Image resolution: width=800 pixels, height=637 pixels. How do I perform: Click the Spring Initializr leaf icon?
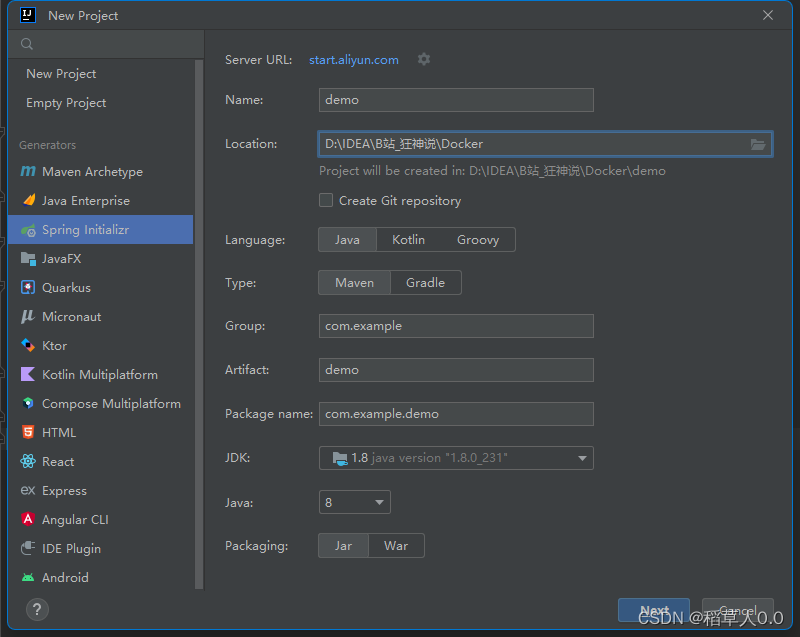pos(29,230)
